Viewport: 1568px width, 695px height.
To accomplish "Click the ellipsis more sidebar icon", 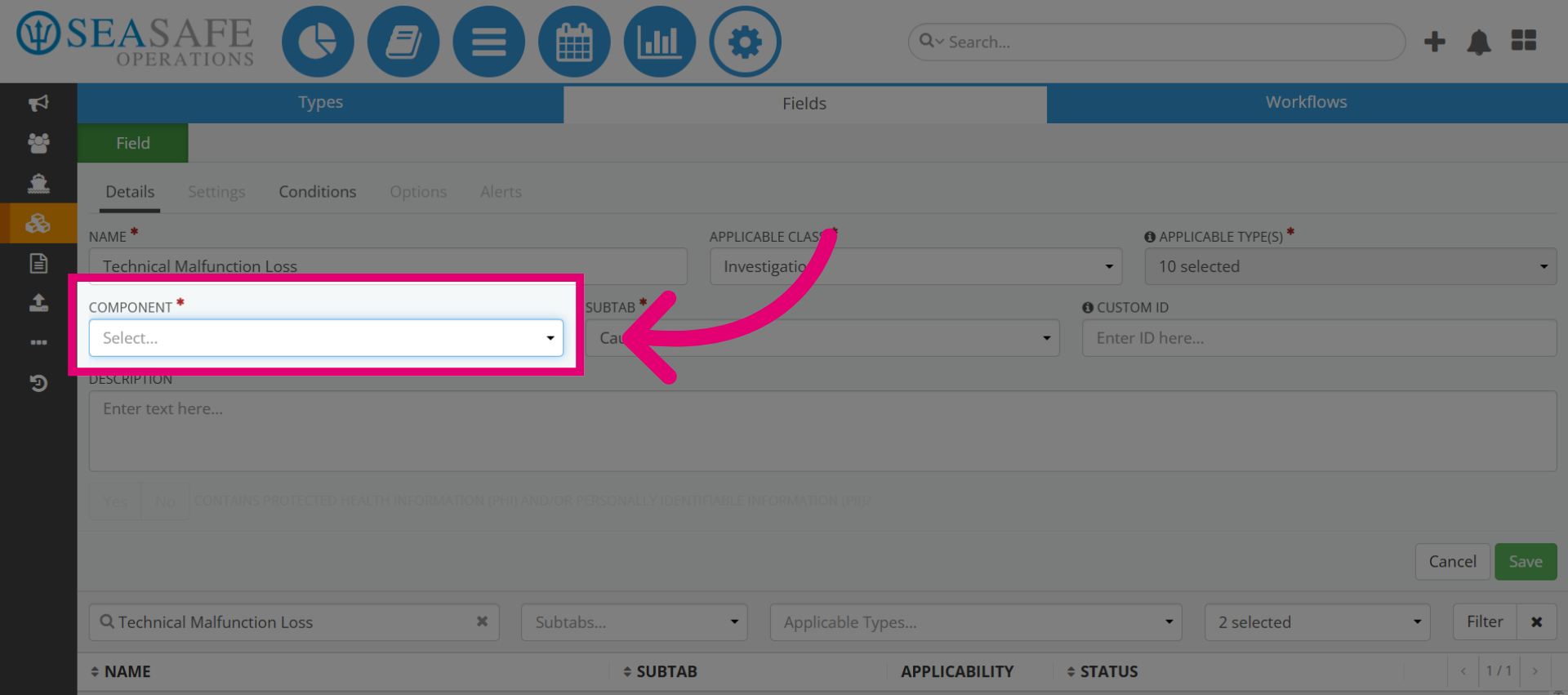I will pyautogui.click(x=38, y=343).
